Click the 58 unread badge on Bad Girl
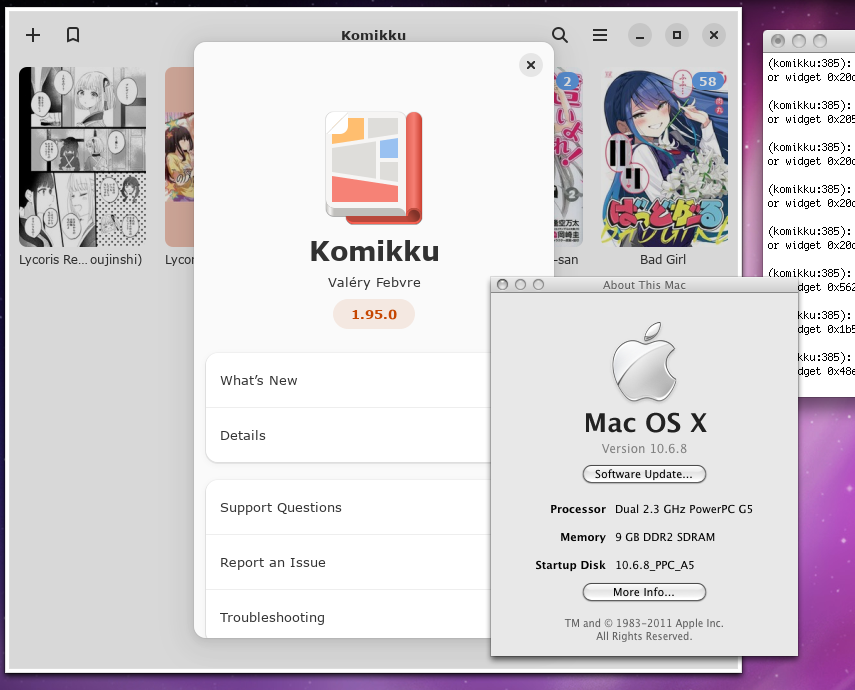The width and height of the screenshot is (855, 690). coord(708,82)
